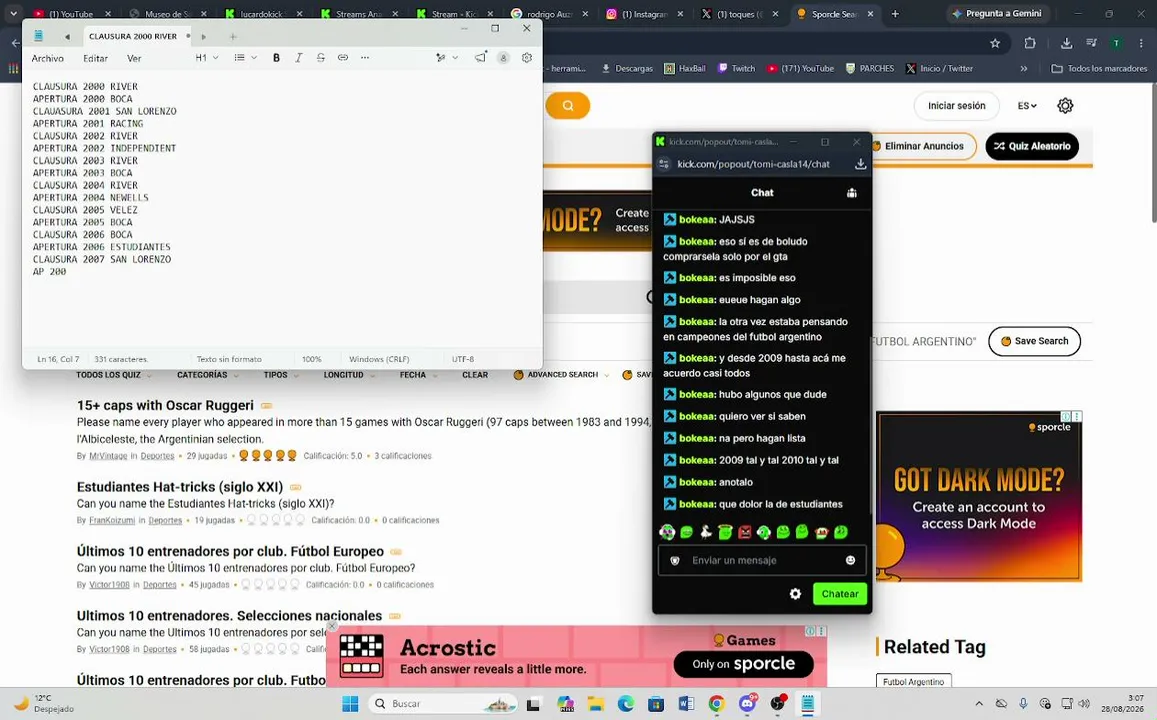Viewport: 1157px width, 720px height.
Task: Expand the LONGITUD filter dropdown
Action: [x=348, y=375]
